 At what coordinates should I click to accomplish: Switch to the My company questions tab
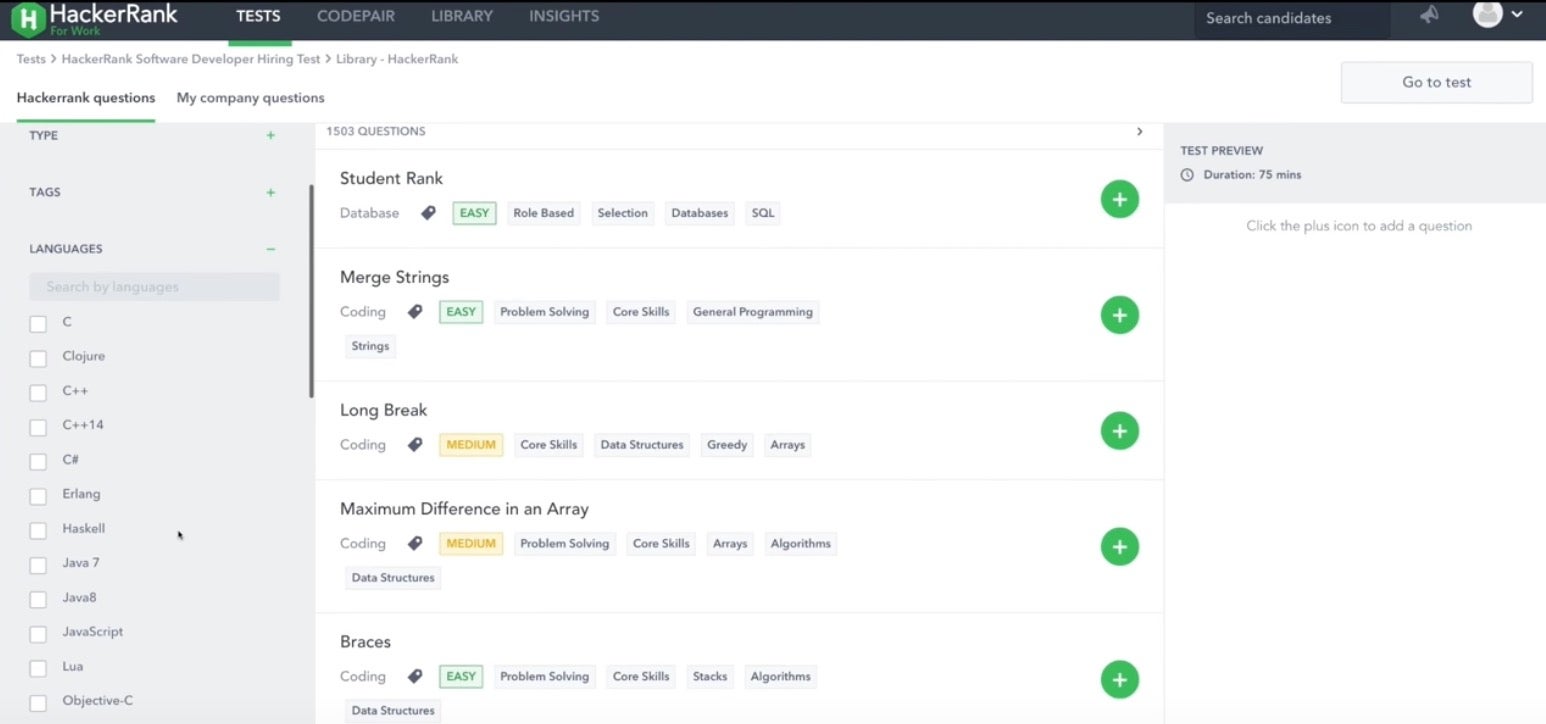click(x=250, y=97)
